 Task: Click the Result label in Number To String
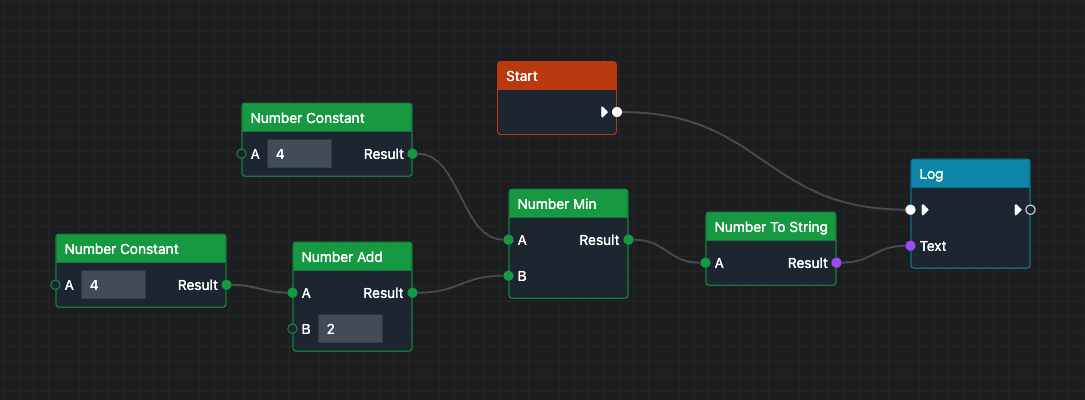coord(808,263)
